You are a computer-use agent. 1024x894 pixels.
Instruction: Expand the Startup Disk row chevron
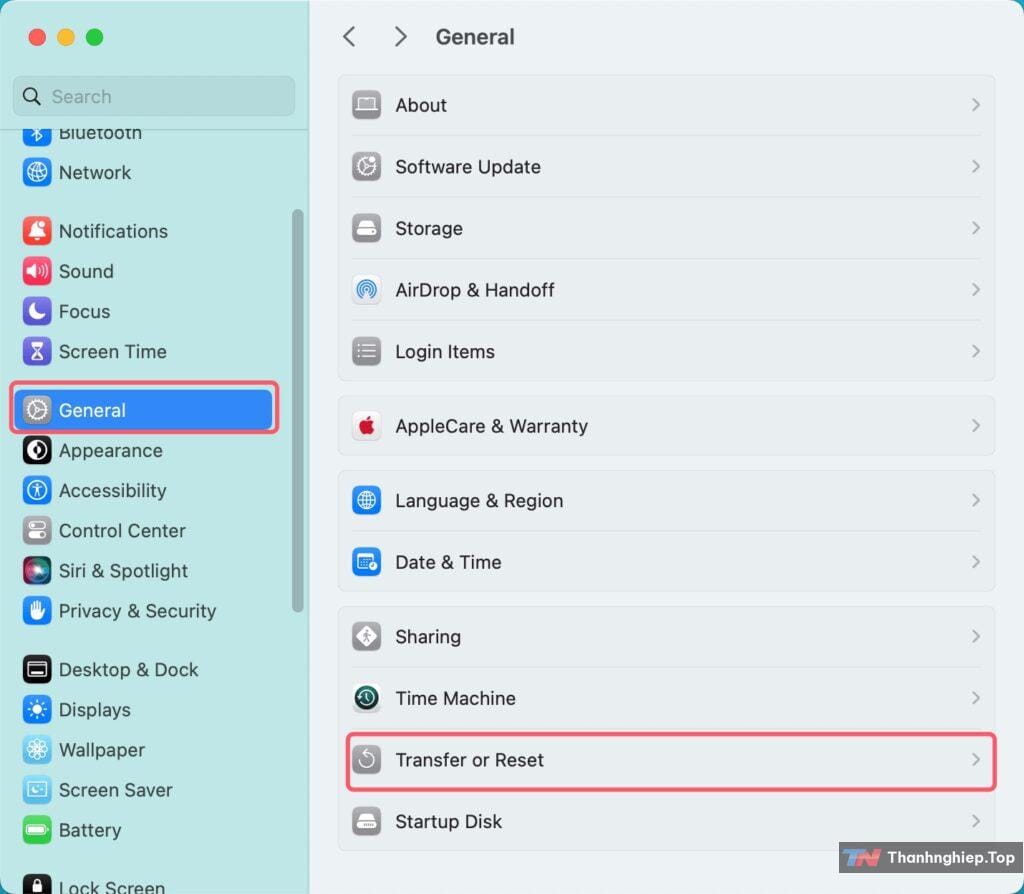(976, 821)
